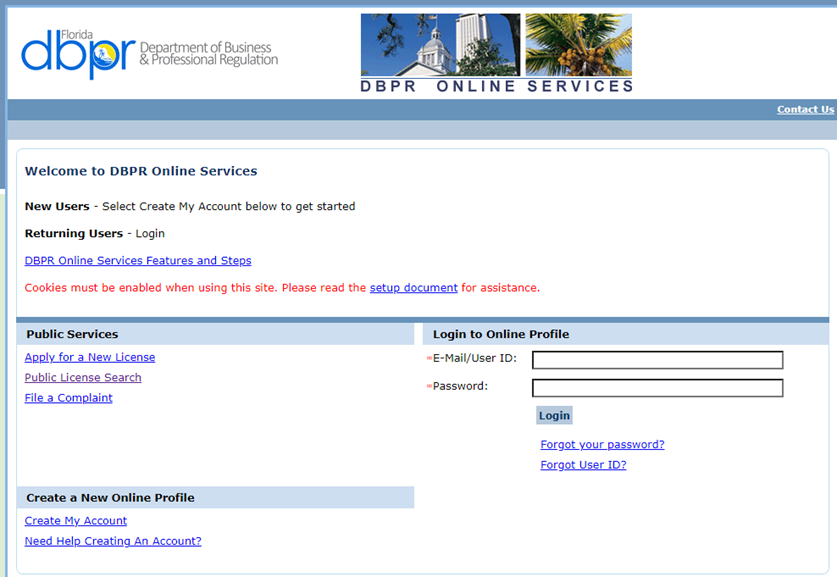The width and height of the screenshot is (837, 577).
Task: Click the Login button
Action: [x=554, y=415]
